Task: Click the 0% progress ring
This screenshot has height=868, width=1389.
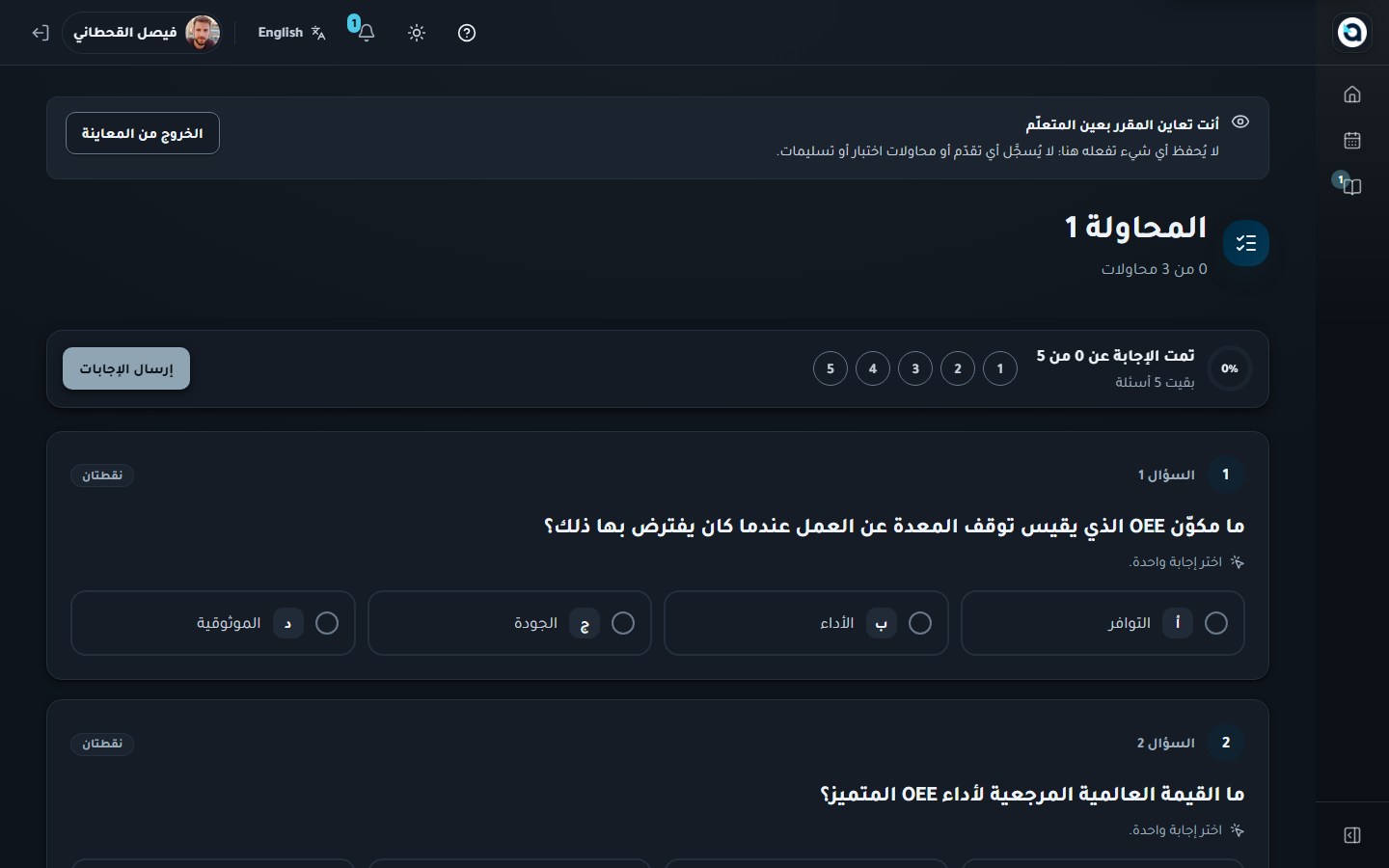Action: click(x=1230, y=368)
